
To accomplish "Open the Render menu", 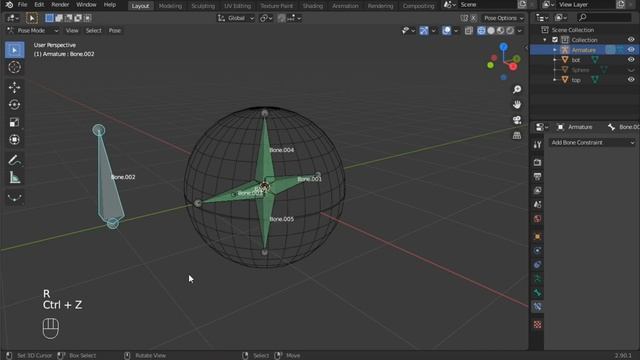I will click(60, 5).
